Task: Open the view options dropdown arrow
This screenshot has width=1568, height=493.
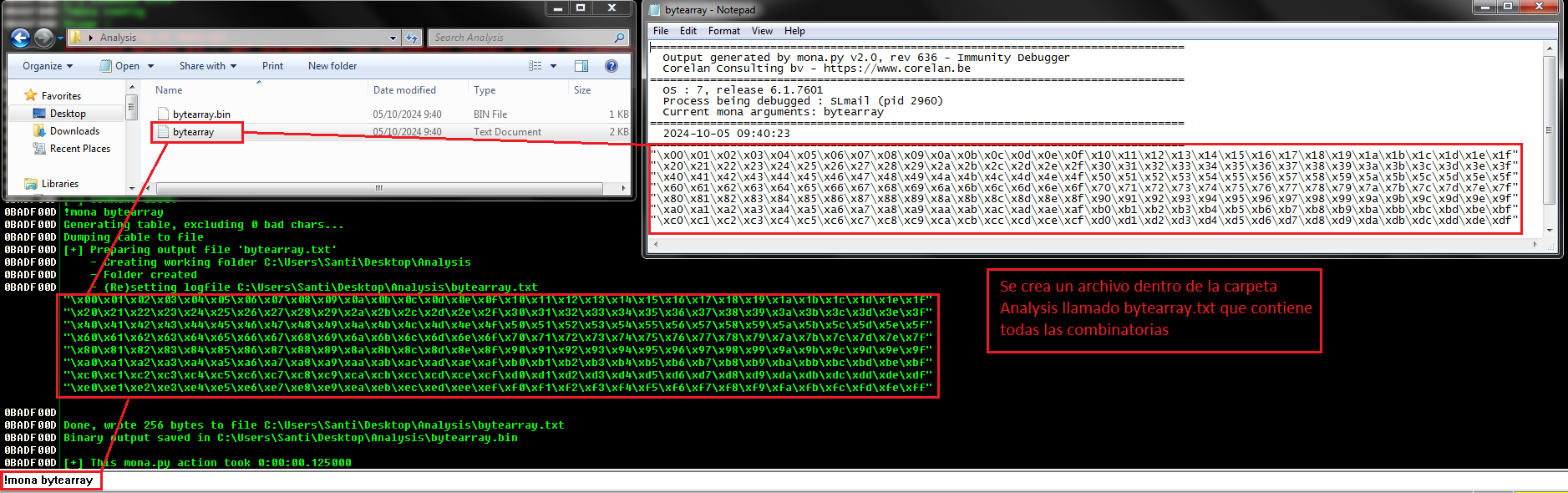Action: coord(553,66)
